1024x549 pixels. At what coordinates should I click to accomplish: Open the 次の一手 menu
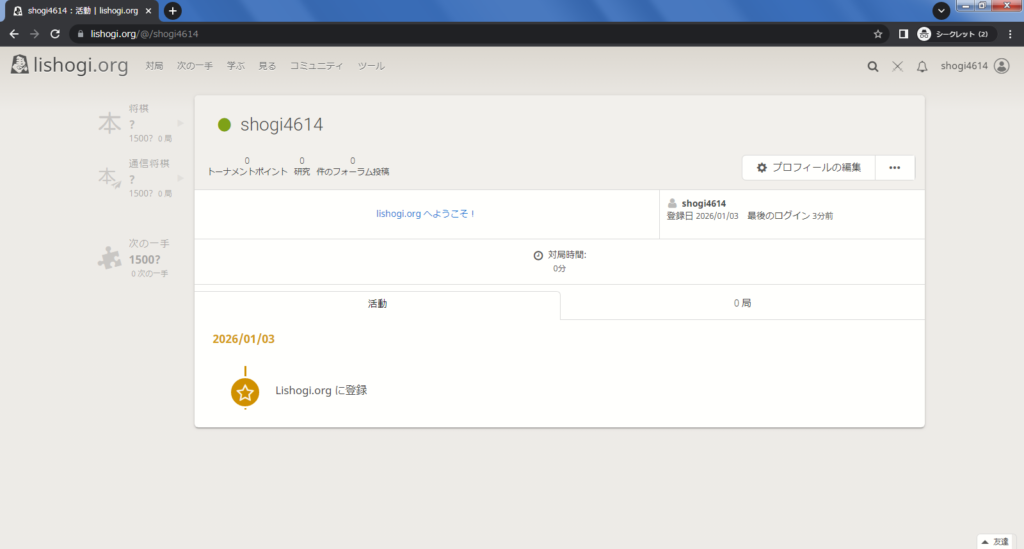coord(195,66)
